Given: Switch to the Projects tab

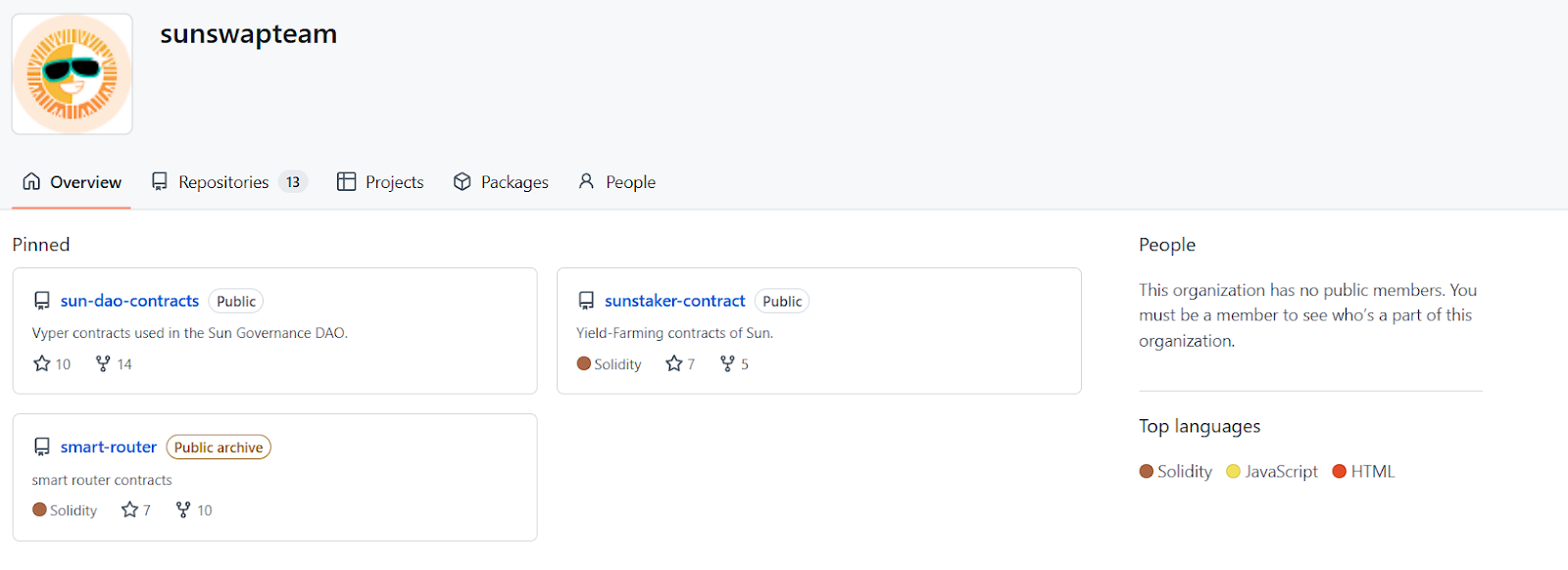Looking at the screenshot, I should [x=380, y=182].
